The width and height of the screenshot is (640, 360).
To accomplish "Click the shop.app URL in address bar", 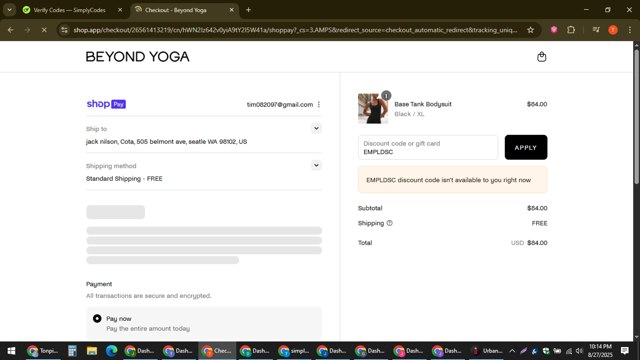I will 295,30.
